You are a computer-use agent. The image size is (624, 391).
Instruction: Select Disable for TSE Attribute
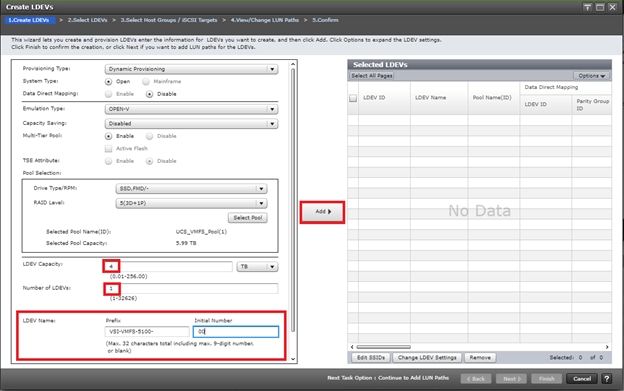coord(149,161)
